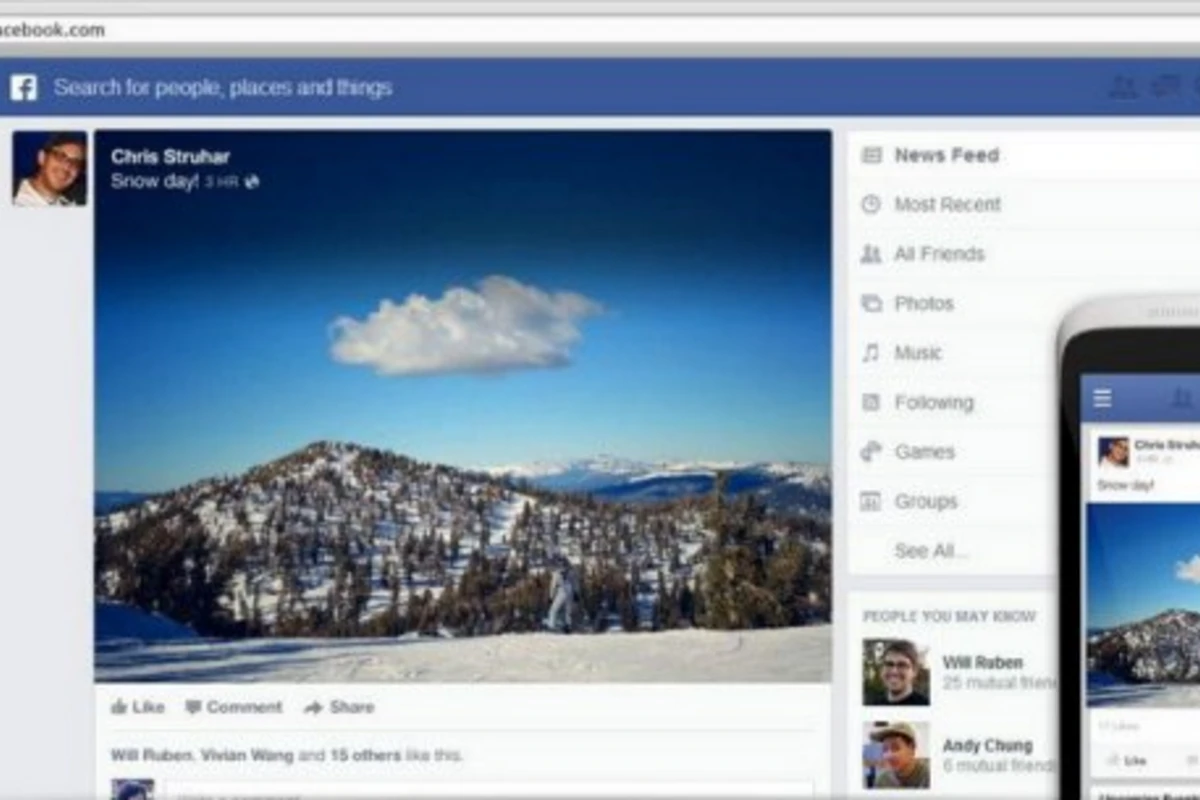The width and height of the screenshot is (1200, 800).
Task: Click the globe privacy icon on post
Action: [252, 183]
